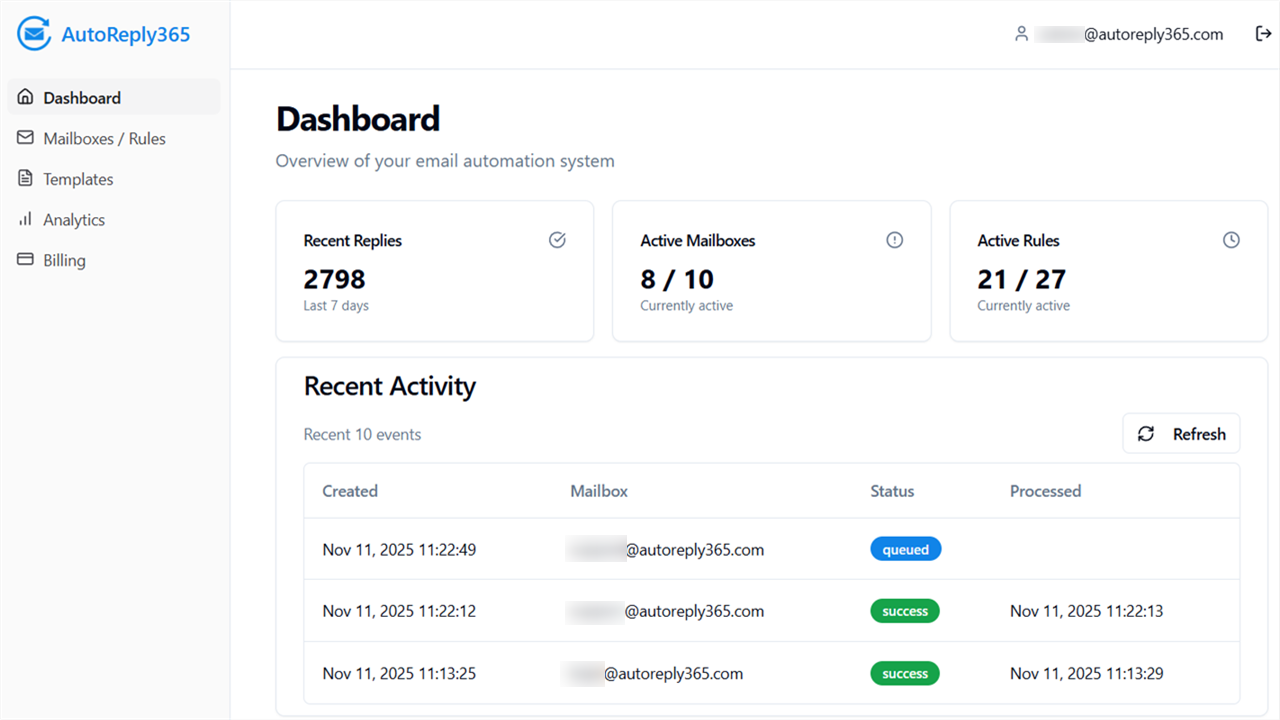Click the Created column header
1280x720 pixels.
tap(350, 491)
